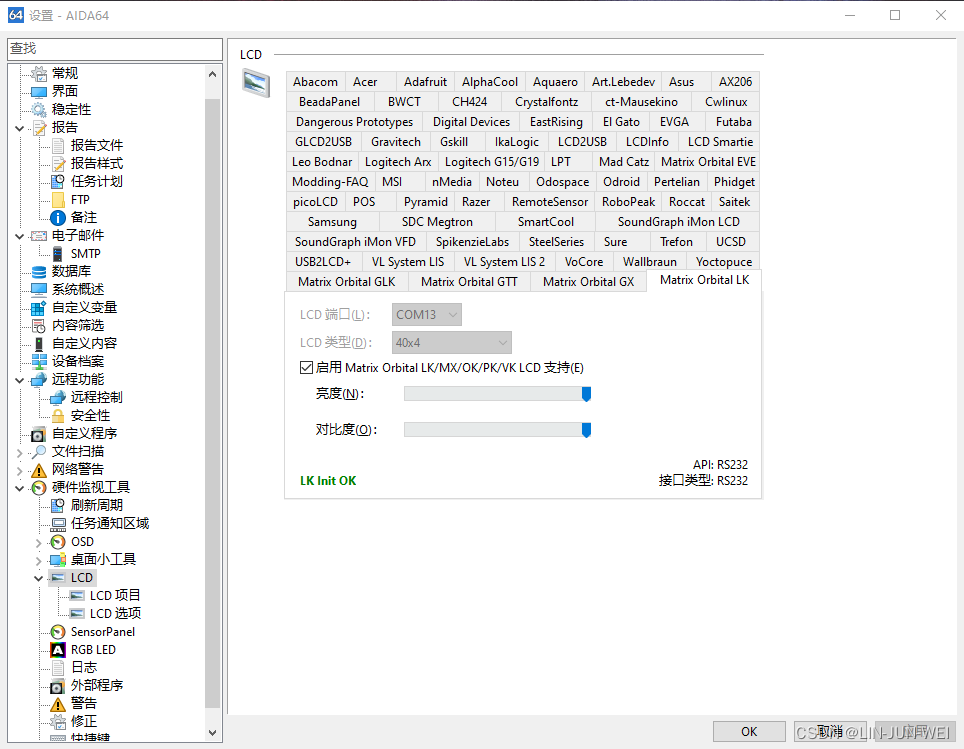Expand the 文件扫描 tree node

pyautogui.click(x=20, y=453)
